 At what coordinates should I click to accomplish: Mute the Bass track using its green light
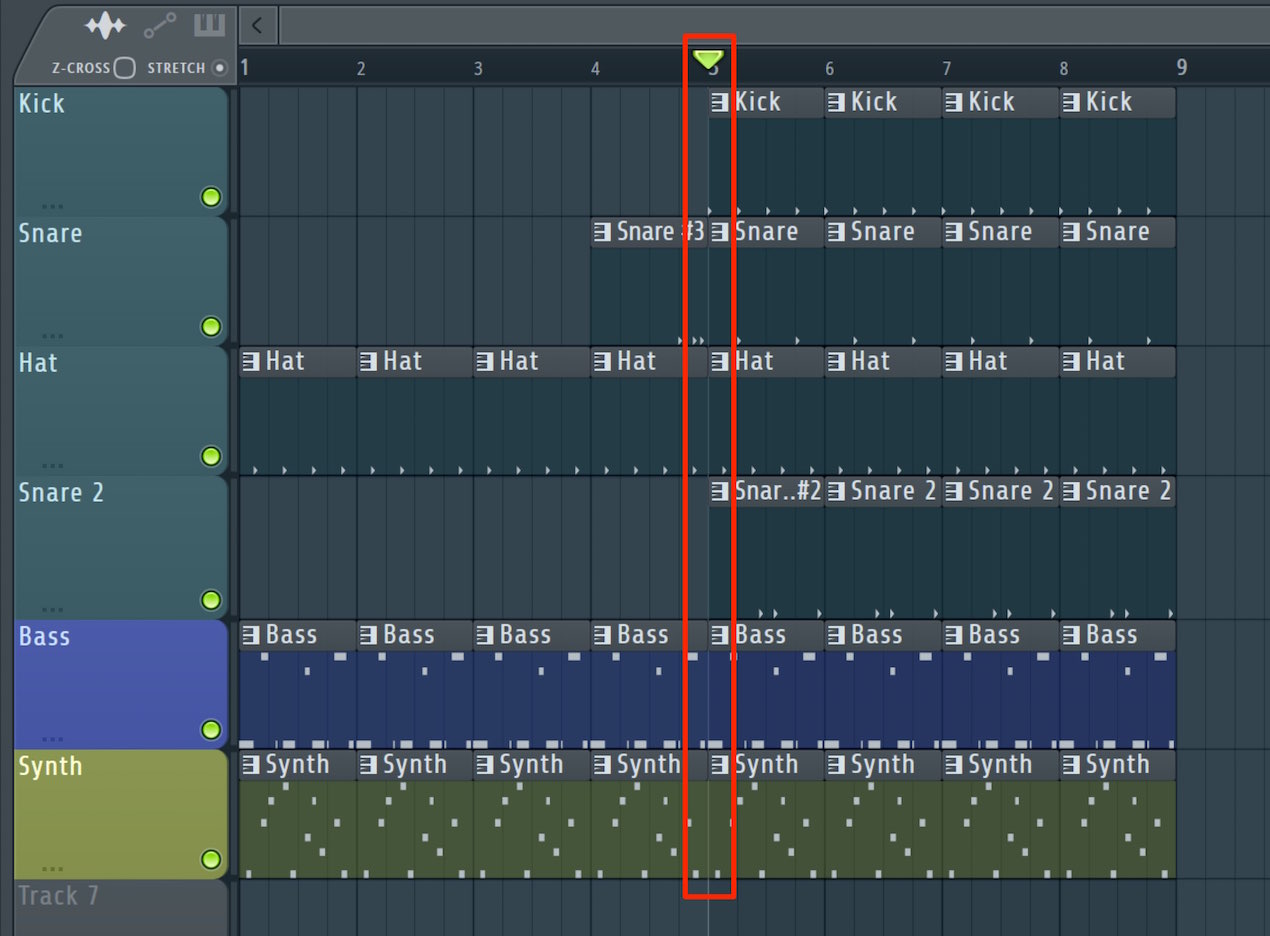click(x=210, y=730)
